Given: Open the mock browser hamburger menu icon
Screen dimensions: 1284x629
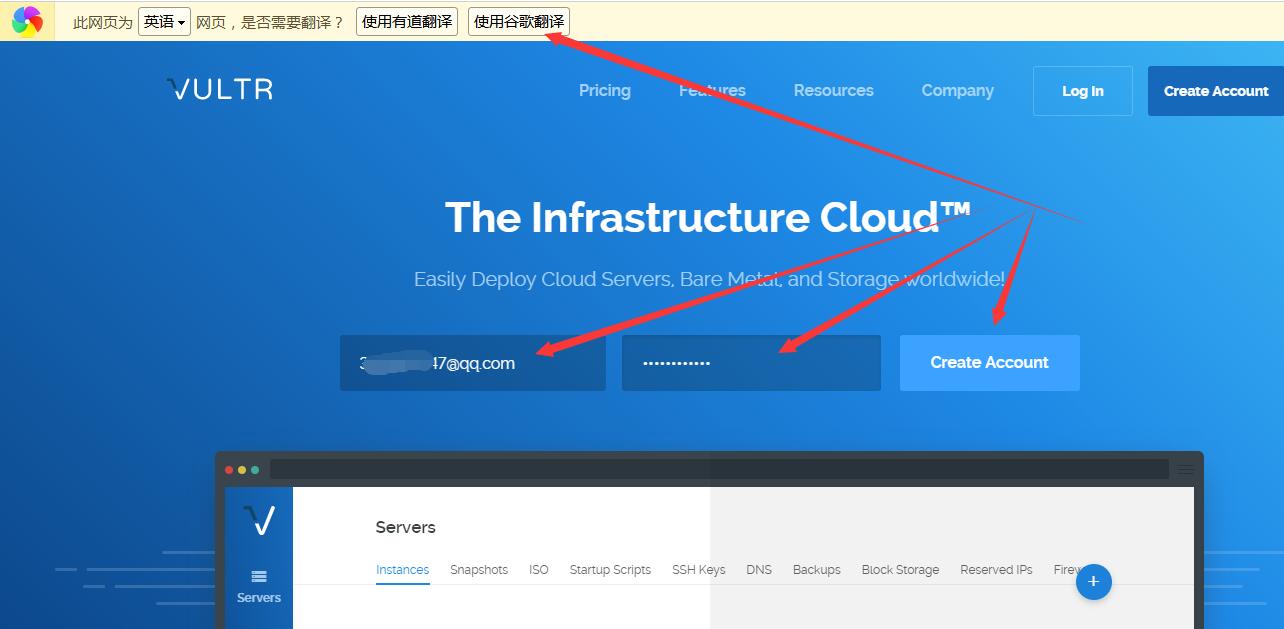Looking at the screenshot, I should 1186,469.
